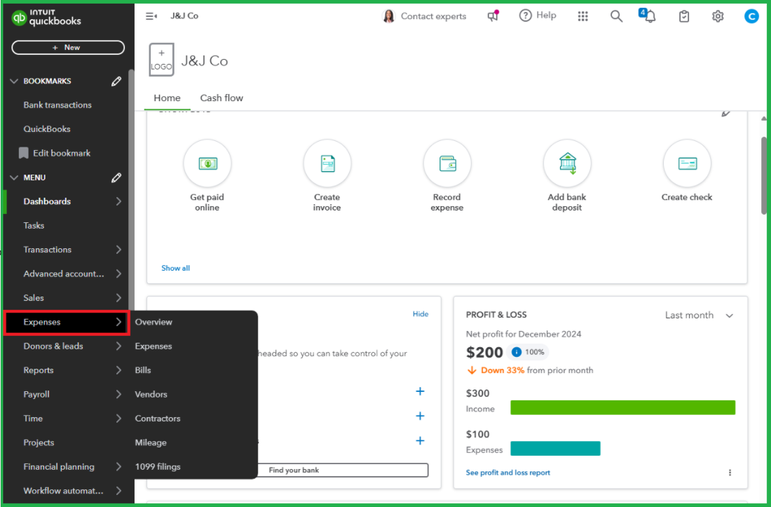Select Overview in the Expenses submenu

point(153,322)
